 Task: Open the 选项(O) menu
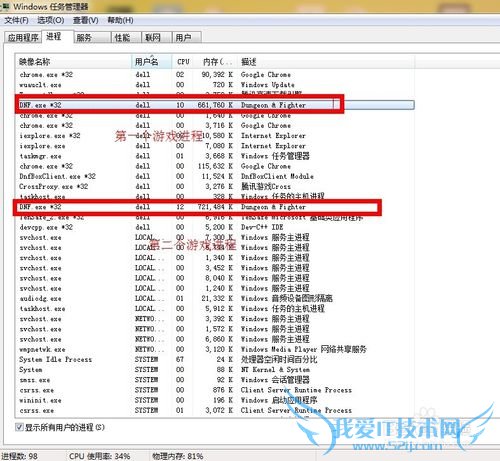coord(51,20)
